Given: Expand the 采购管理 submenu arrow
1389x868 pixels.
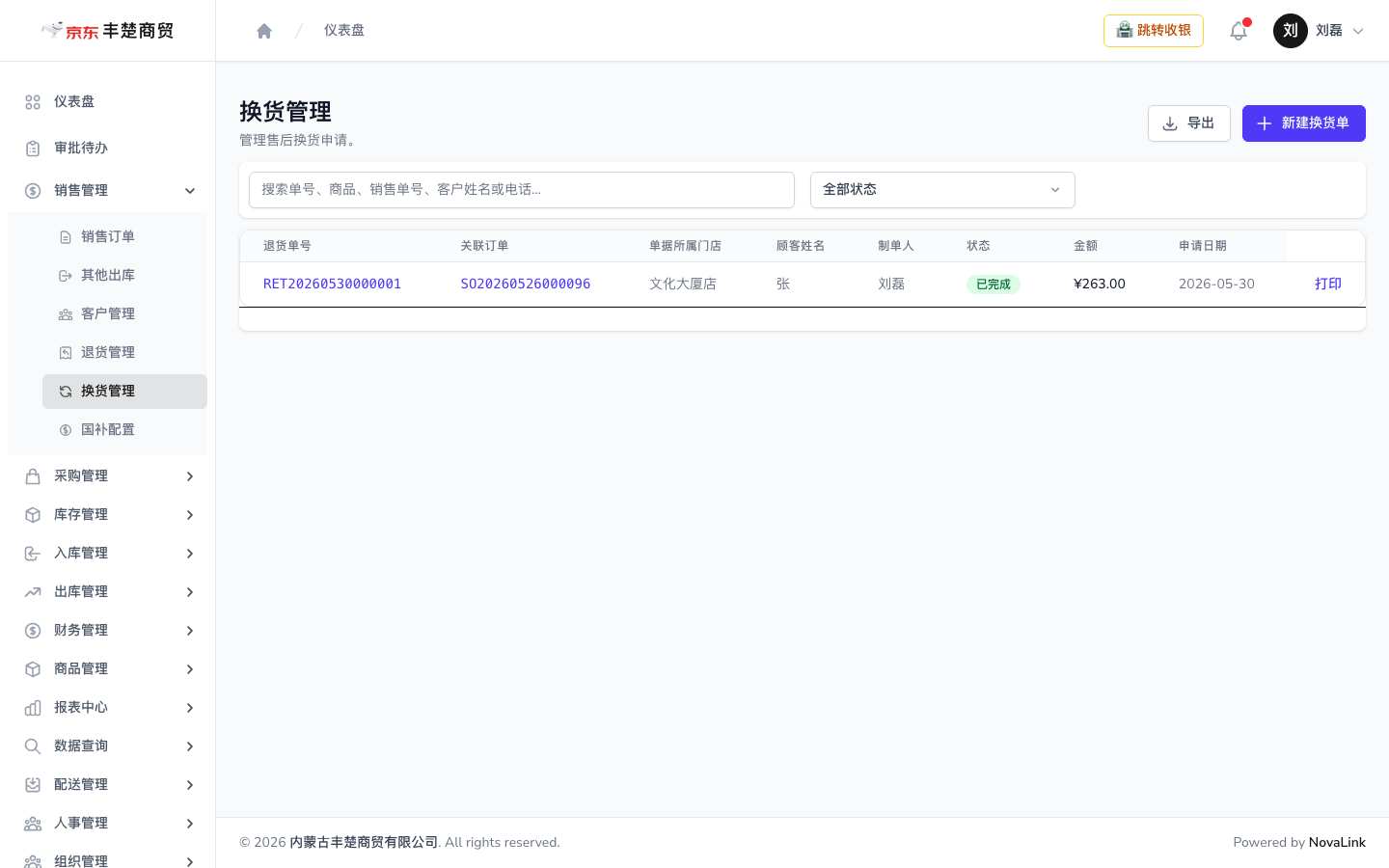Looking at the screenshot, I should pos(190,476).
